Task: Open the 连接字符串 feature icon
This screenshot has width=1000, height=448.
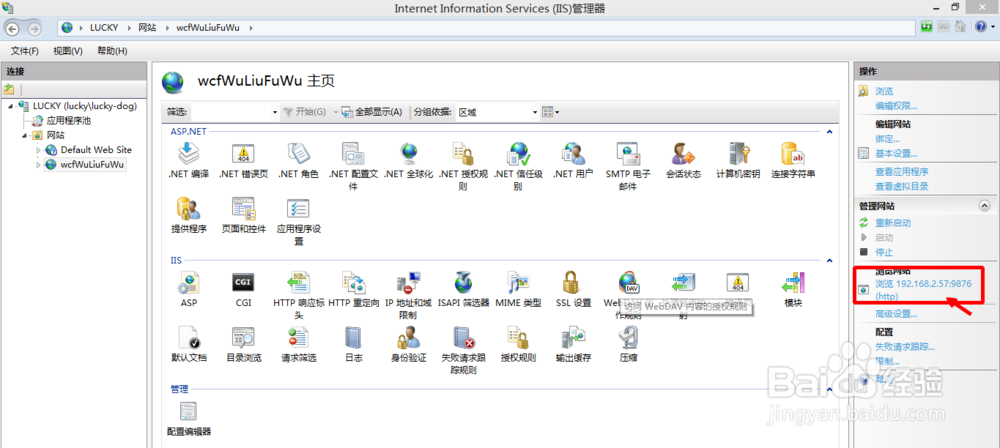Action: 793,154
